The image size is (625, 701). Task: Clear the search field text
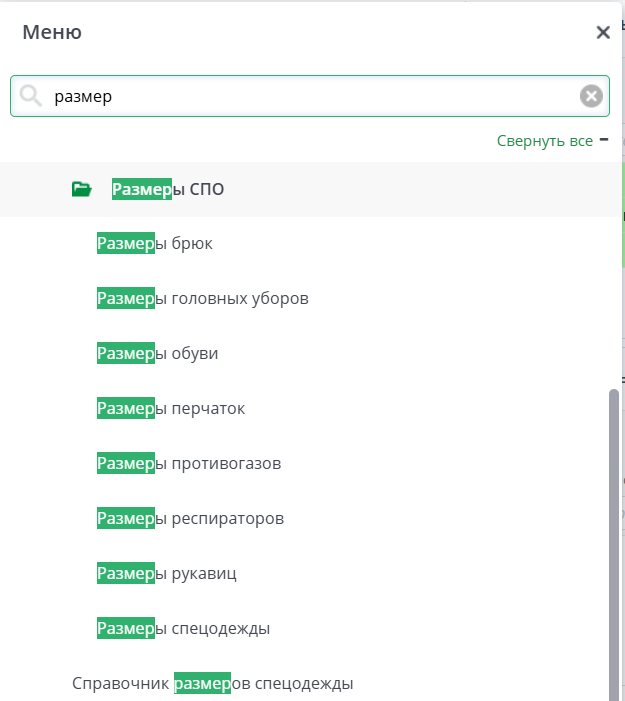[591, 96]
